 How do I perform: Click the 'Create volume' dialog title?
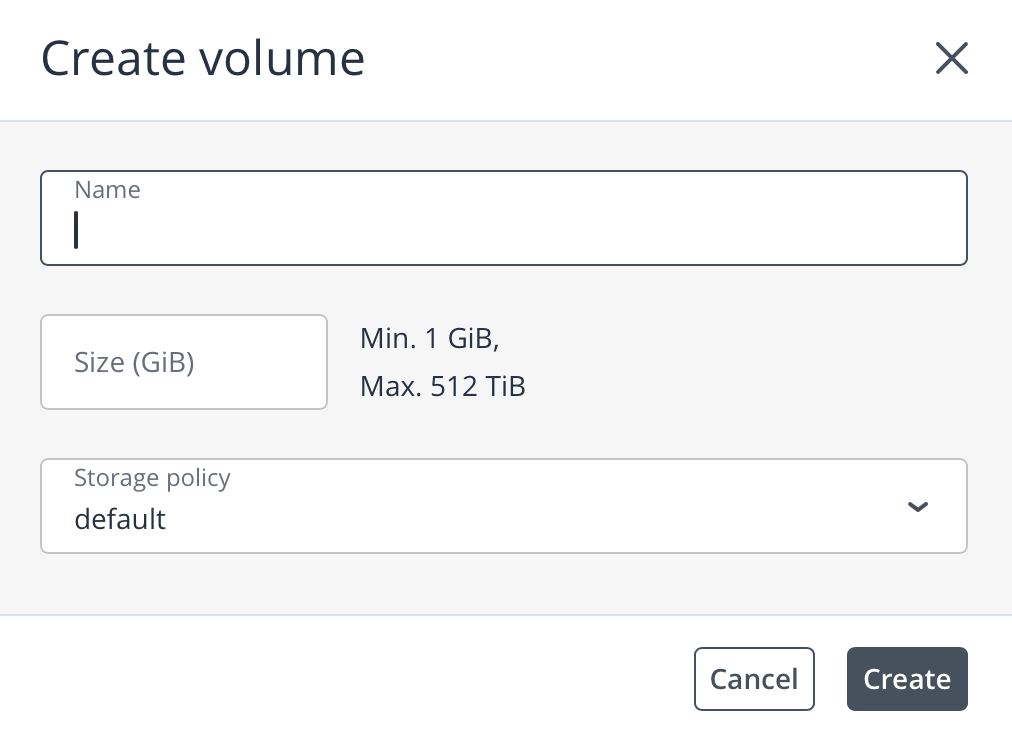pyautogui.click(x=202, y=58)
